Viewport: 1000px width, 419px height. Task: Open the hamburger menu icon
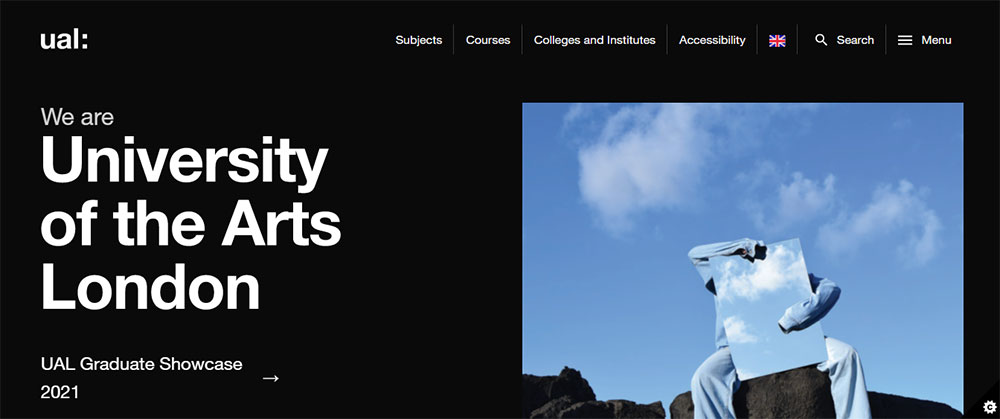[904, 40]
